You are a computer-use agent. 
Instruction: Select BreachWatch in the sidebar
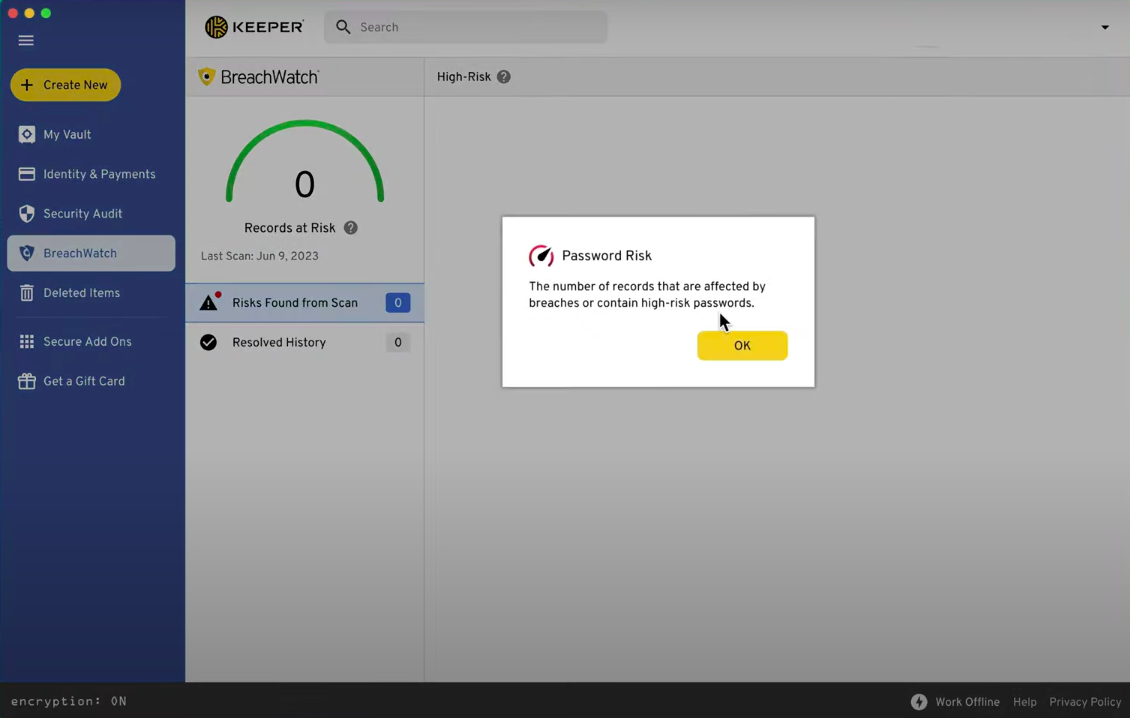91,253
